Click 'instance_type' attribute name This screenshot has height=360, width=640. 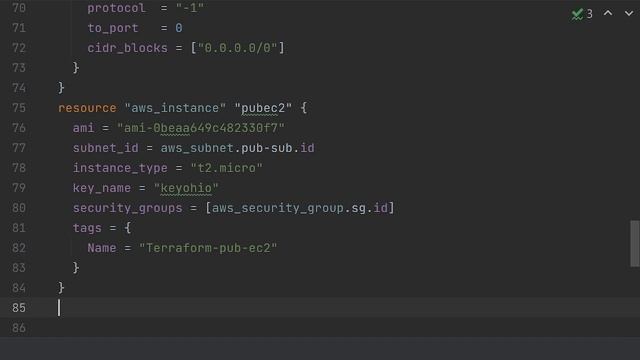click(120, 168)
